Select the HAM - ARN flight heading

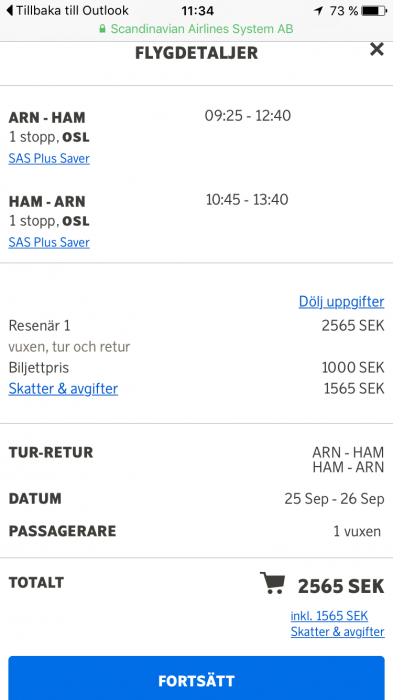coord(47,202)
